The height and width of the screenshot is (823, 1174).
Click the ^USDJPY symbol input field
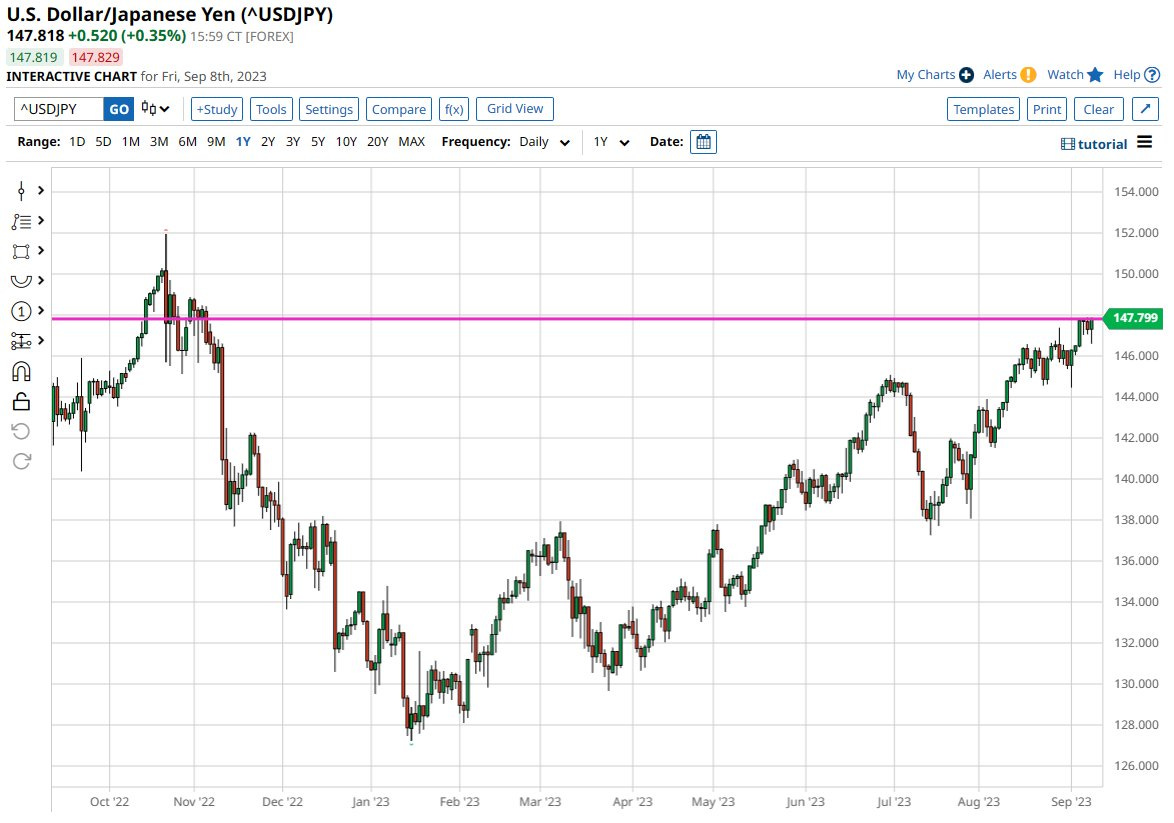coord(59,109)
